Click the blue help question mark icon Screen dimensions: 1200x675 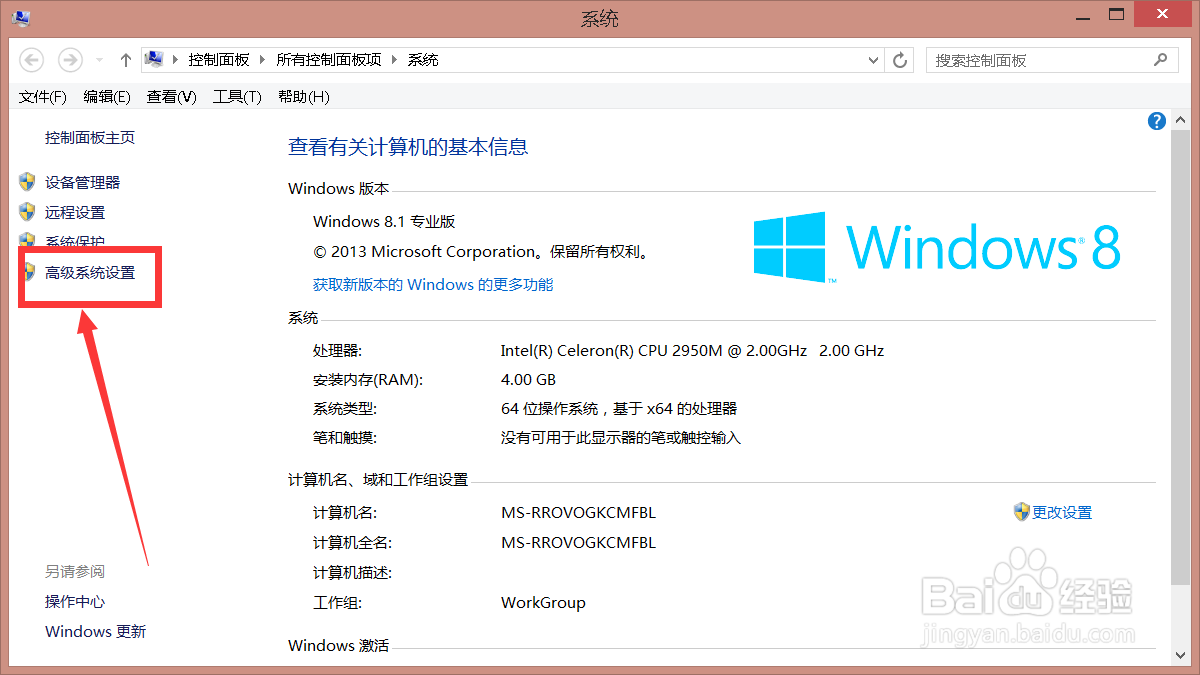[1157, 121]
